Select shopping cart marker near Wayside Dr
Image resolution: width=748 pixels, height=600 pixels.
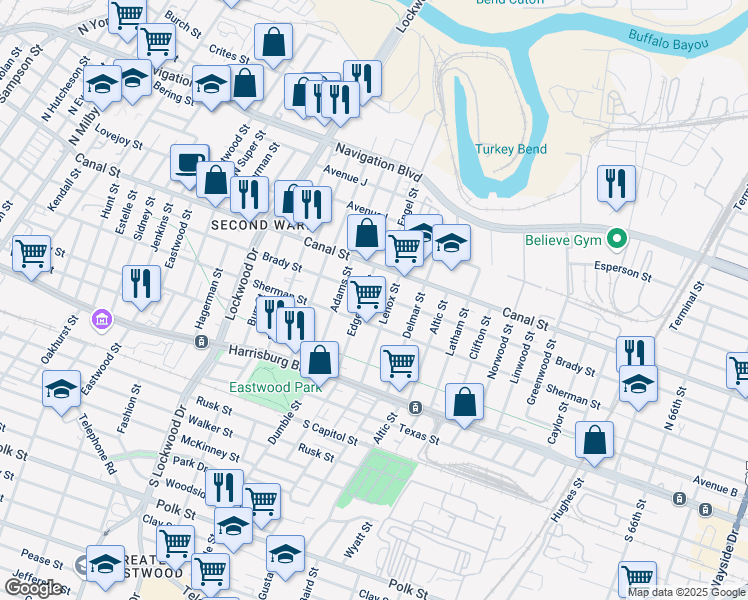tap(637, 581)
